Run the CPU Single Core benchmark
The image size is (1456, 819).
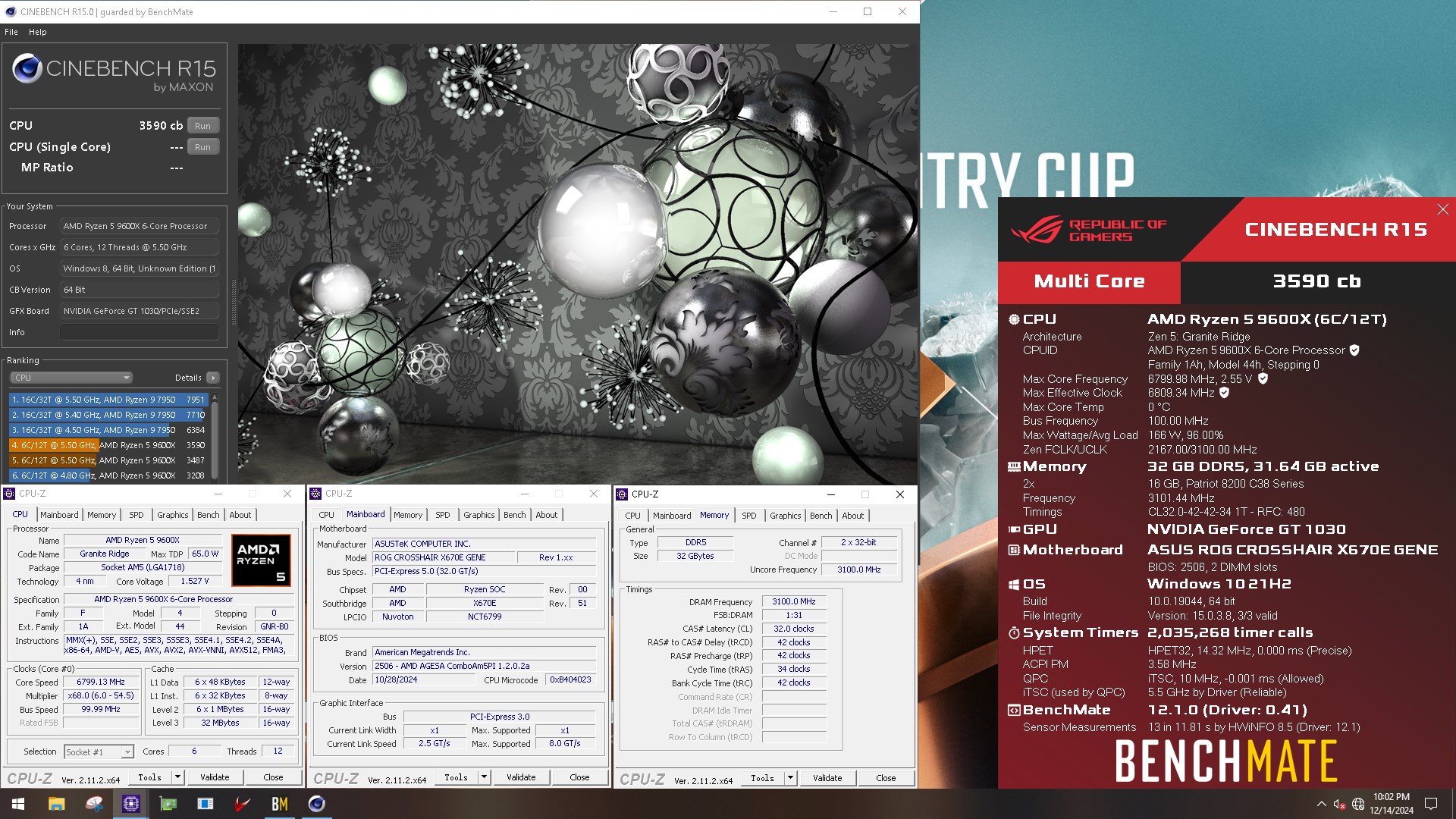pos(202,147)
